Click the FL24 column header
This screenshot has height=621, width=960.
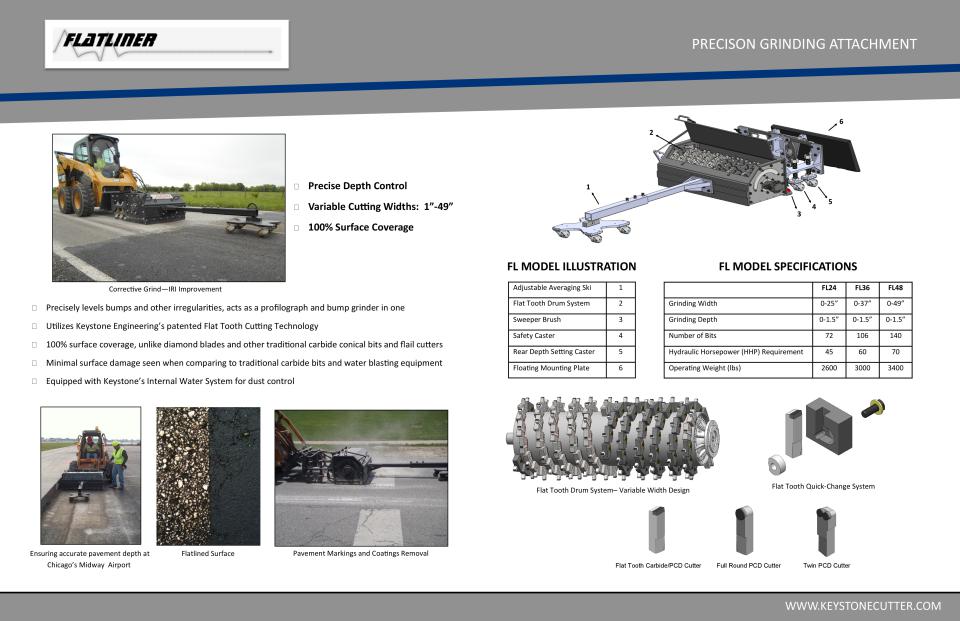[x=829, y=288]
